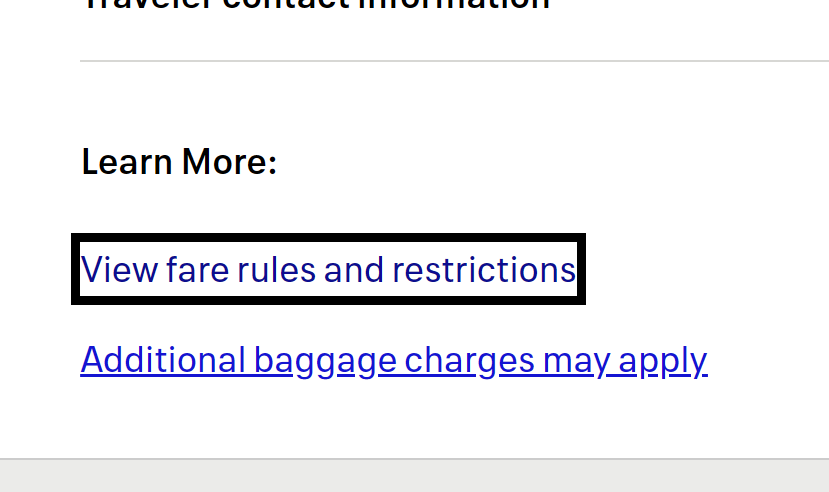829x492 pixels.
Task: Open the first link under Learn More
Action: coord(328,270)
